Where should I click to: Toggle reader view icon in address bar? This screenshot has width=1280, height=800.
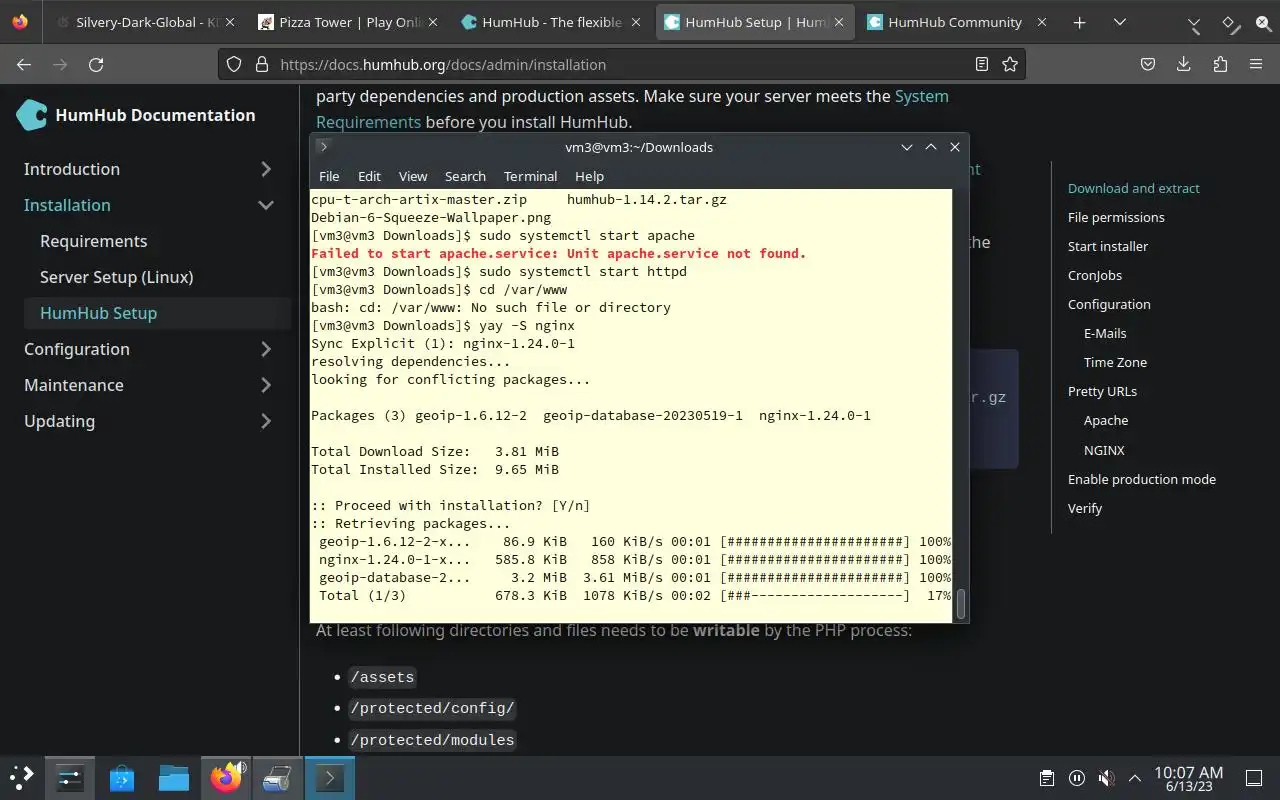982,64
